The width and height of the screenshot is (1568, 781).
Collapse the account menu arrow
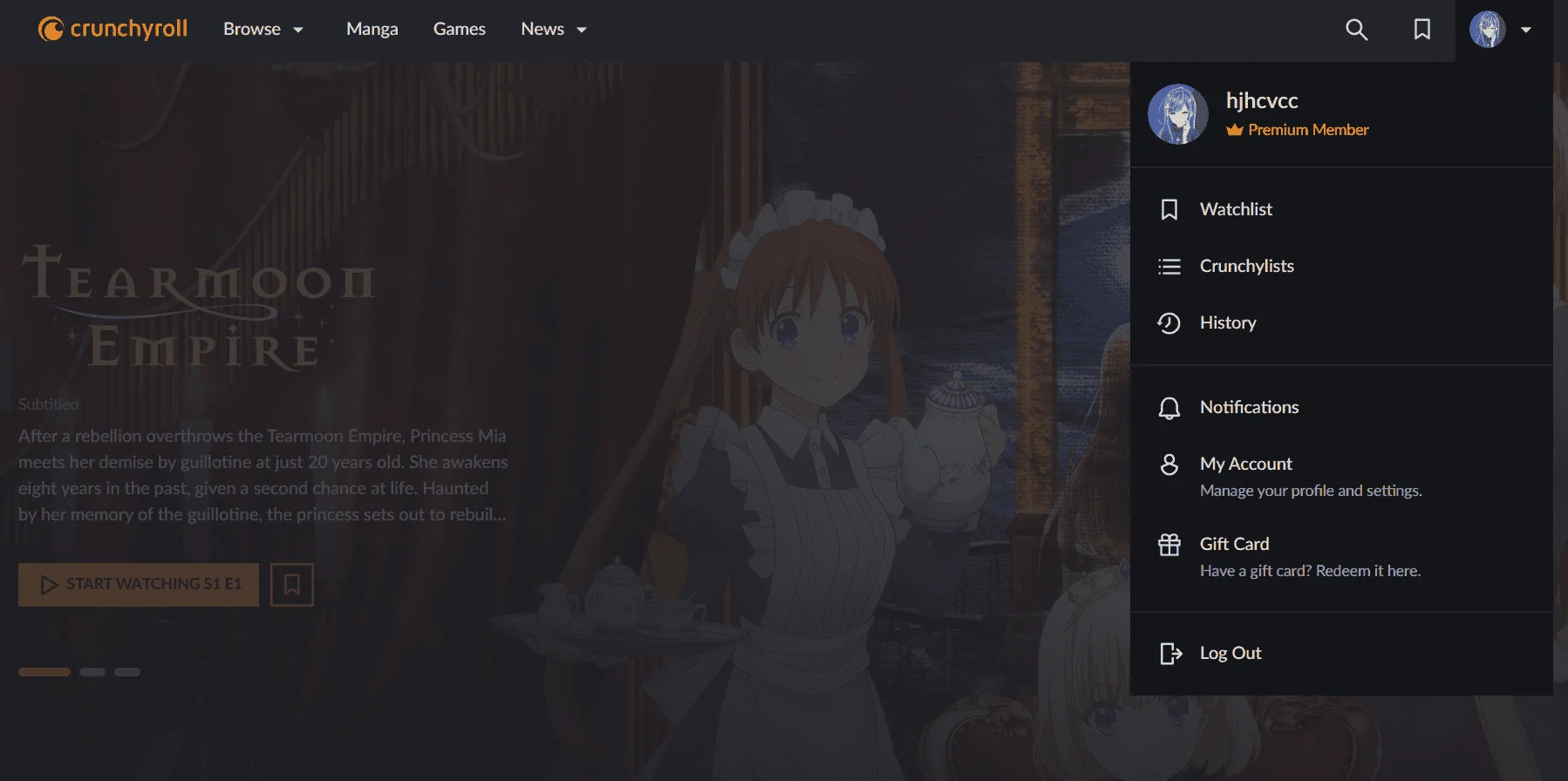[1526, 30]
